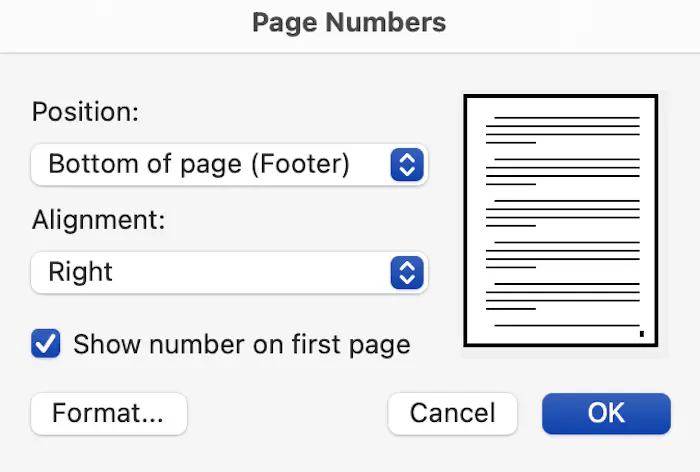Click the blue chevron arrows beside Right
This screenshot has width=700, height=472.
coord(406,272)
